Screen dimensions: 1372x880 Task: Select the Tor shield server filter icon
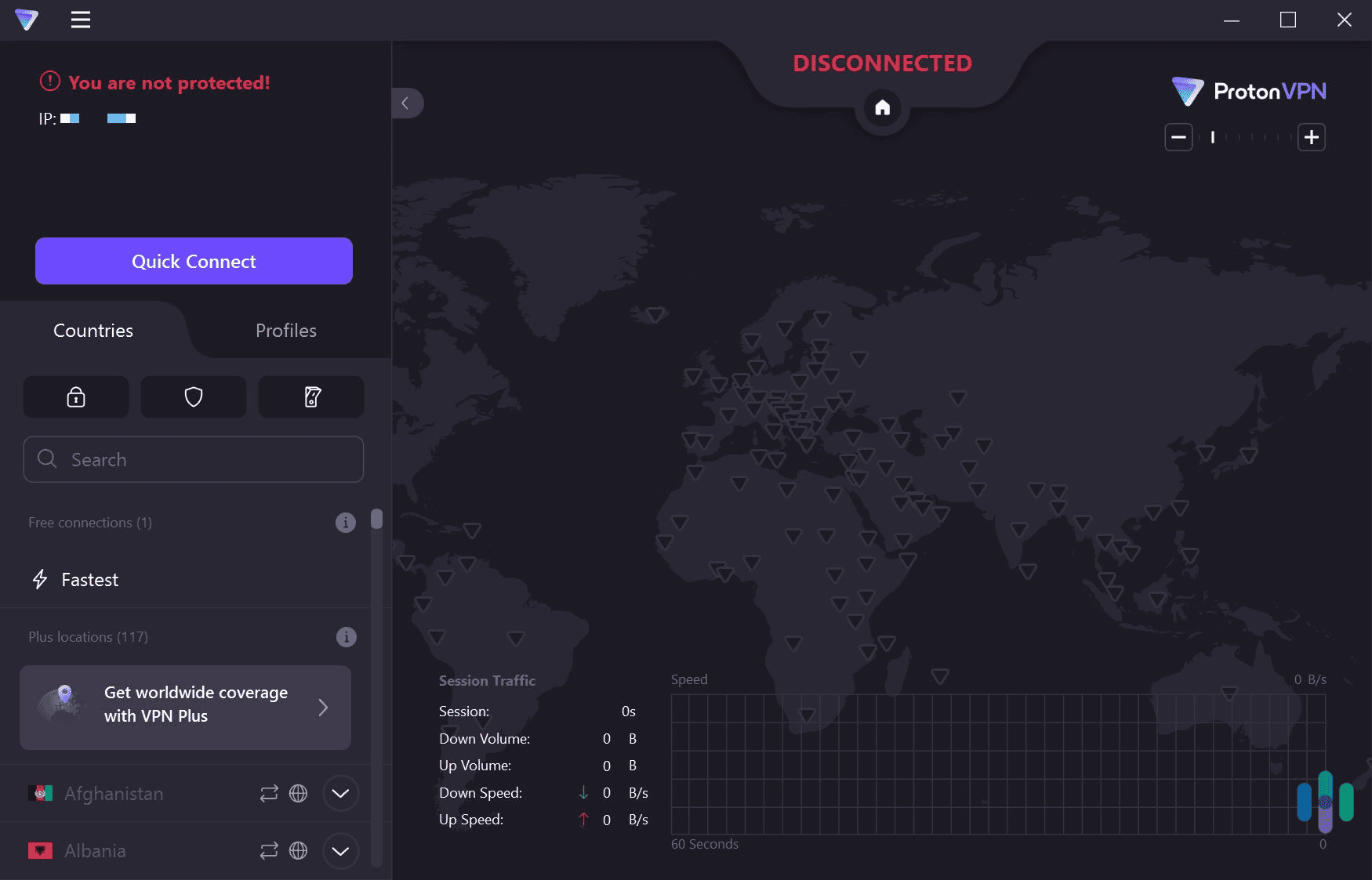click(x=193, y=397)
